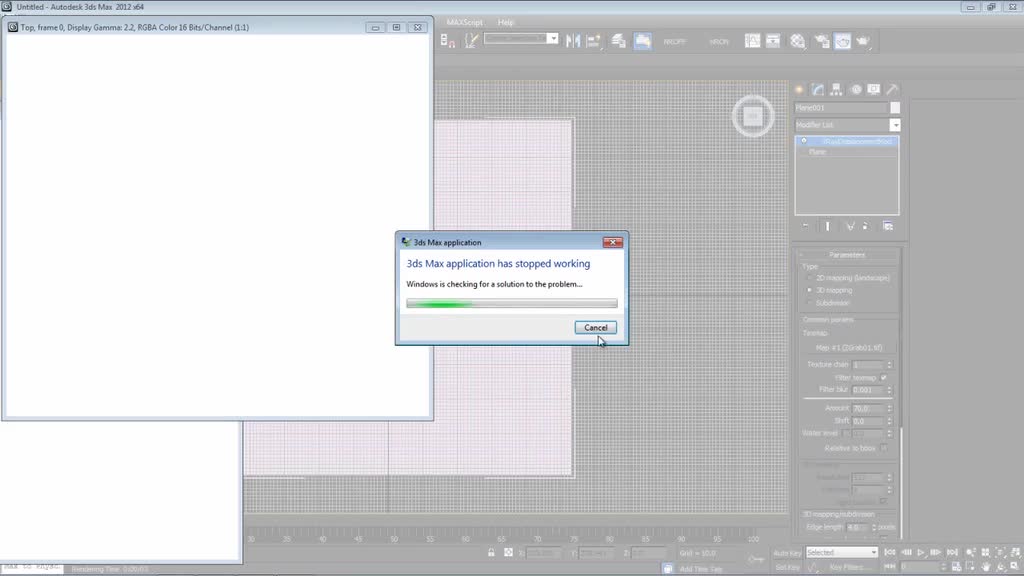This screenshot has width=1024, height=576.
Task: Toggle the Relative to bbox checkbox
Action: pyautogui.click(x=884, y=448)
